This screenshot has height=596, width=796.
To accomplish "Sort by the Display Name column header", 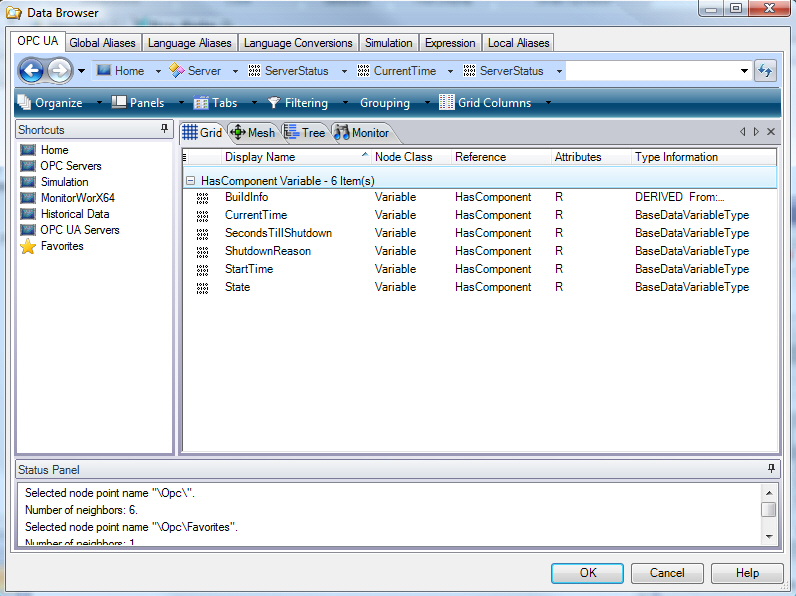I will click(x=290, y=157).
